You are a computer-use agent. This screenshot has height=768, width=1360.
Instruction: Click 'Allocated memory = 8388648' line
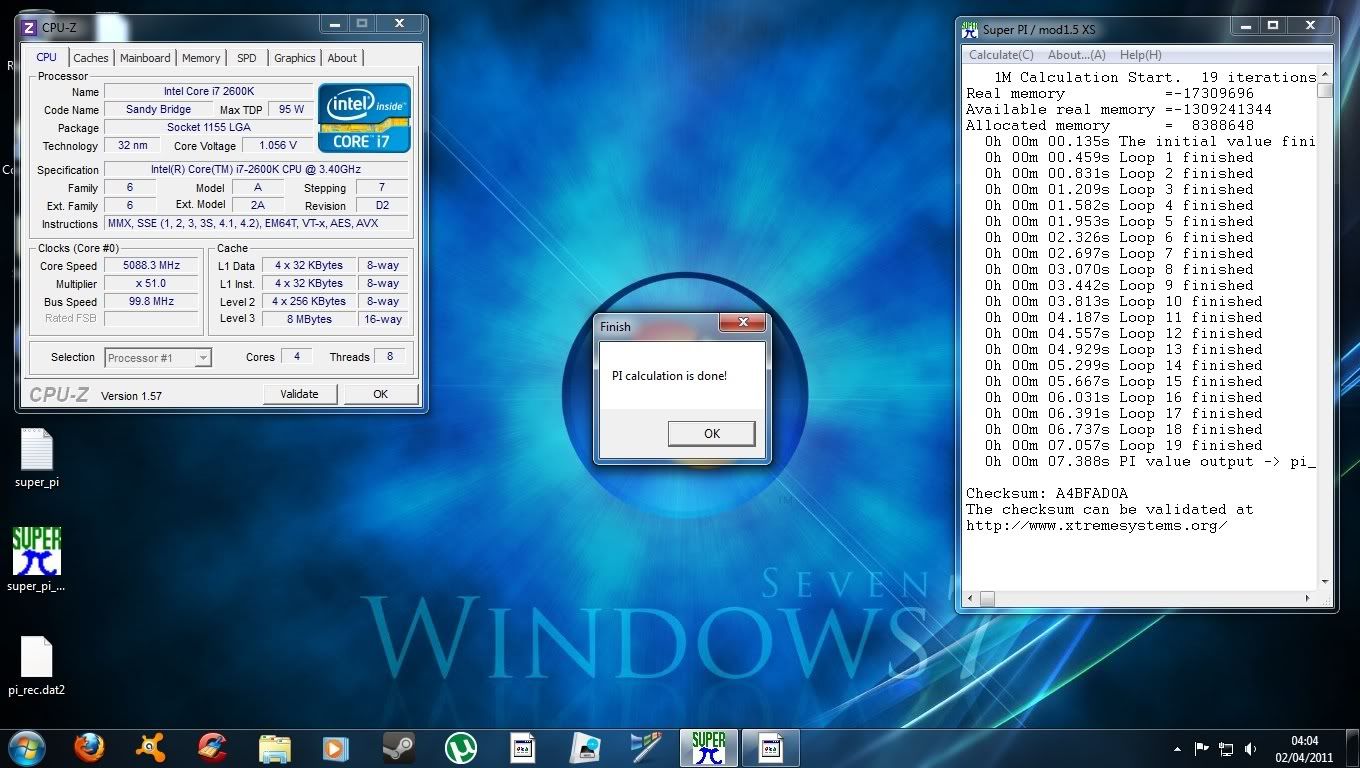click(x=1110, y=125)
